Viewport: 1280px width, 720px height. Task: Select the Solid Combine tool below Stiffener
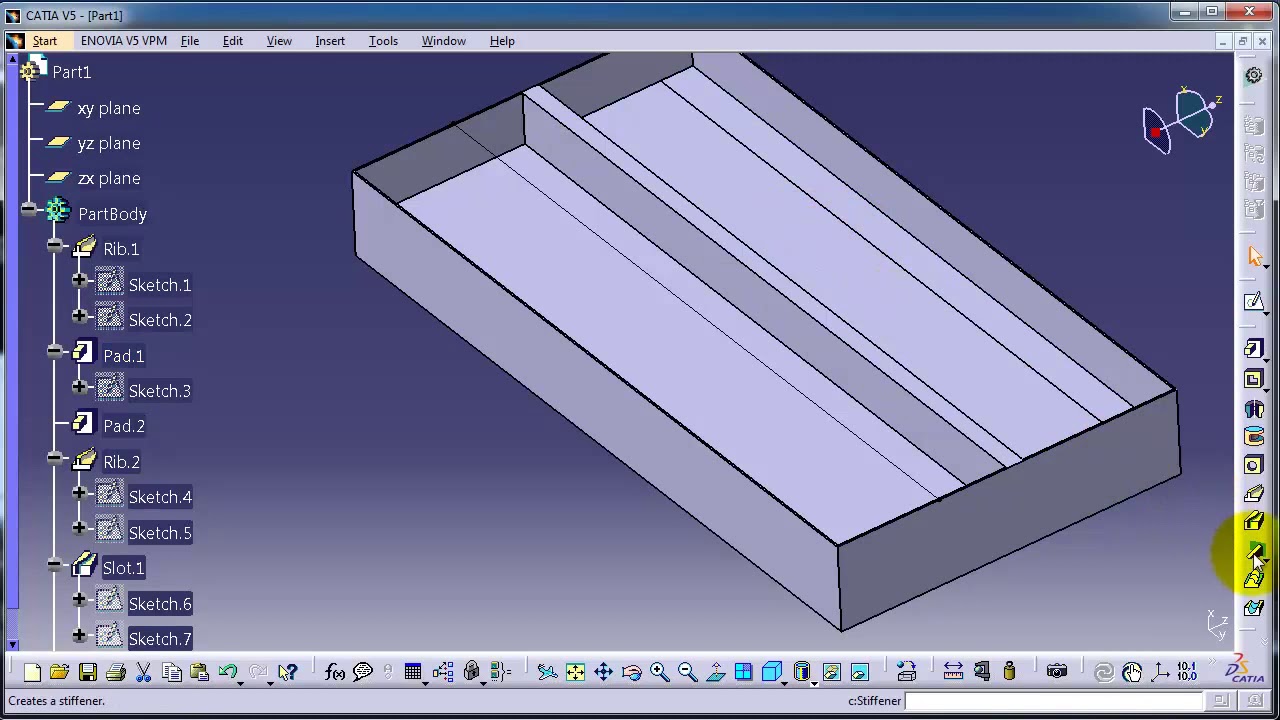(1254, 578)
